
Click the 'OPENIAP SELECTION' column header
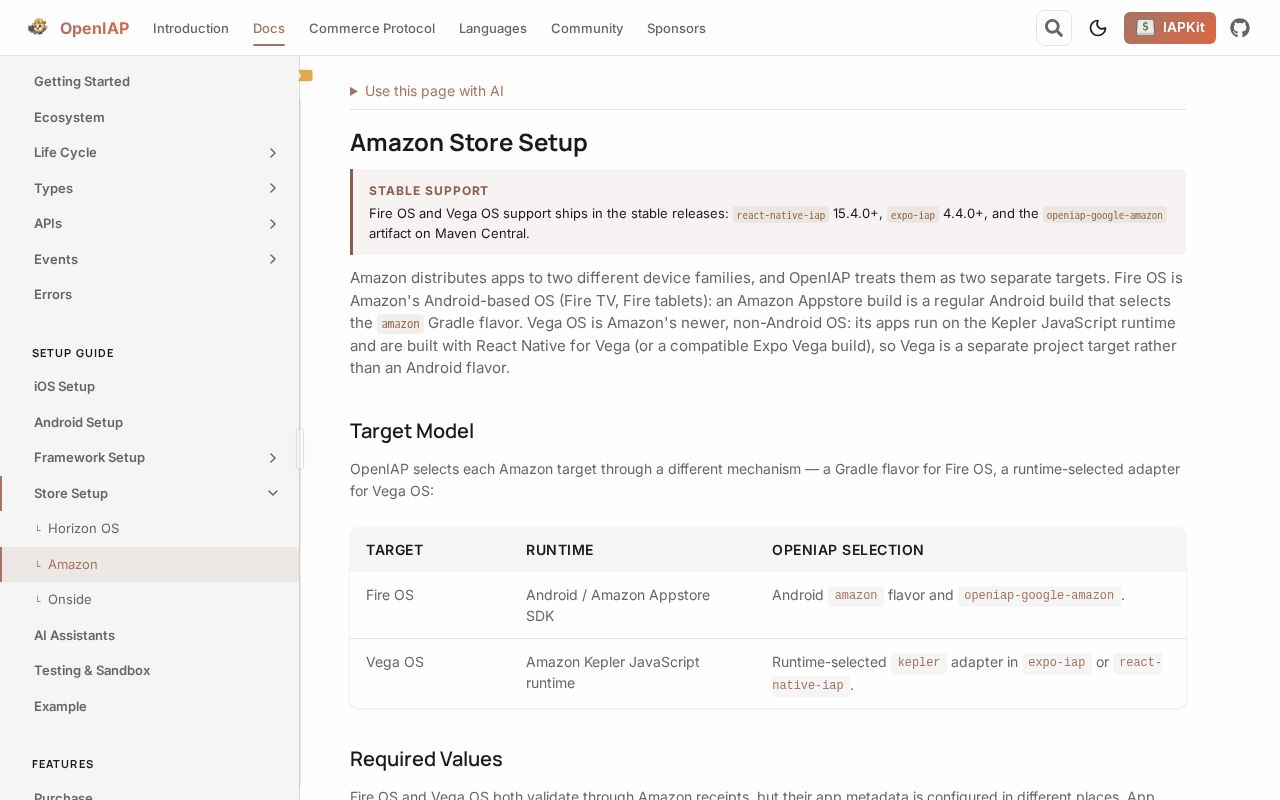[848, 550]
